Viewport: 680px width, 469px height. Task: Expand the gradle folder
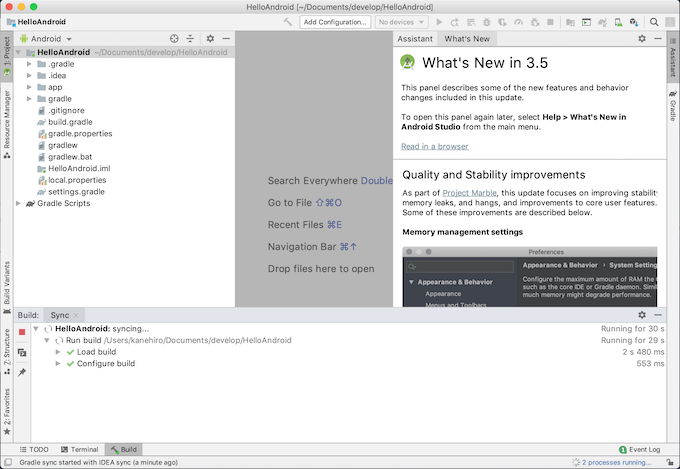coord(29,99)
